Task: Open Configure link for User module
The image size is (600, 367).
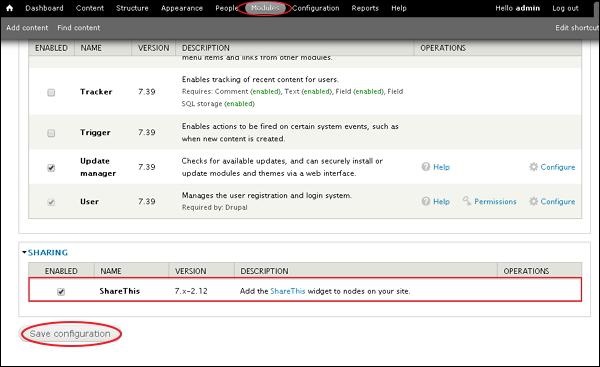Action: tap(558, 201)
